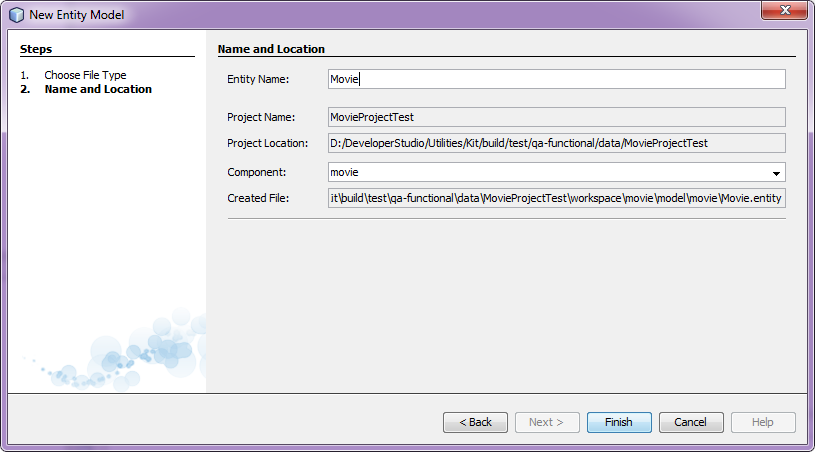
Task: Go back with the Back button
Action: [x=475, y=422]
